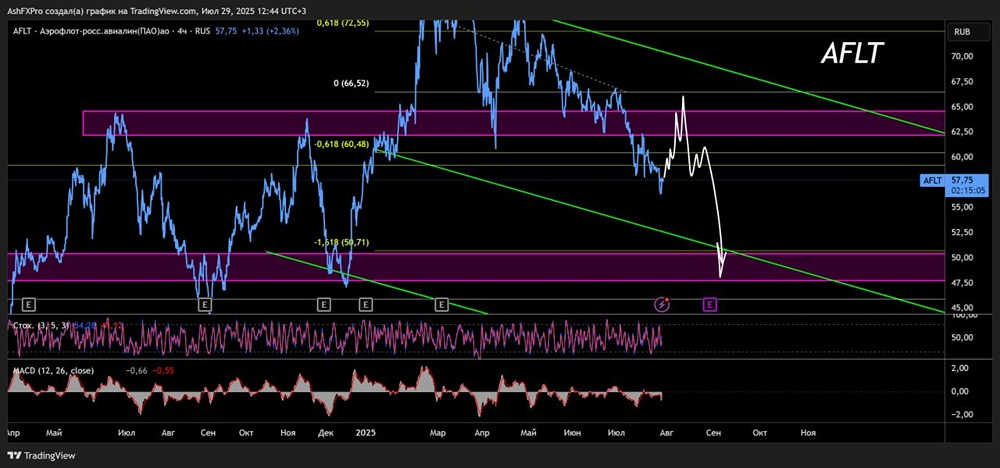Click the 50,00 label on the main price axis
This screenshot has height=468, width=1000.
click(962, 258)
